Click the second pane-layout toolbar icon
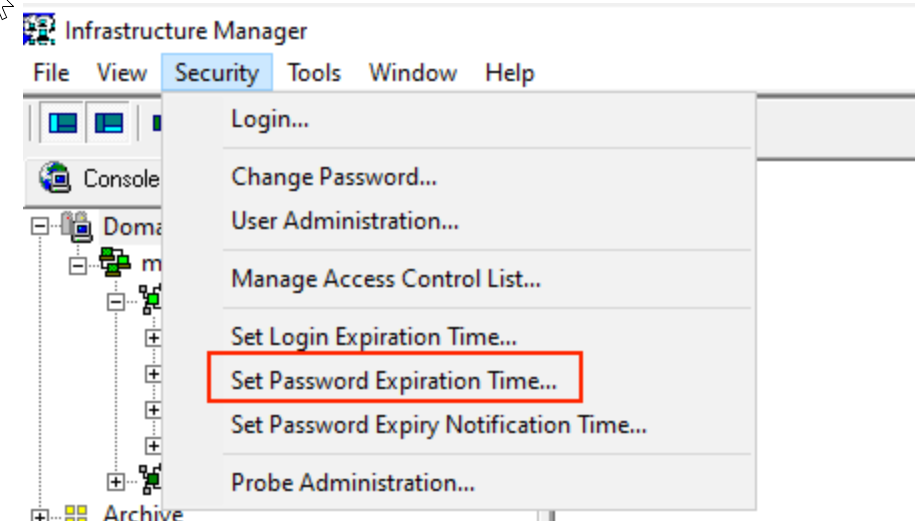The image size is (915, 521). point(108,123)
